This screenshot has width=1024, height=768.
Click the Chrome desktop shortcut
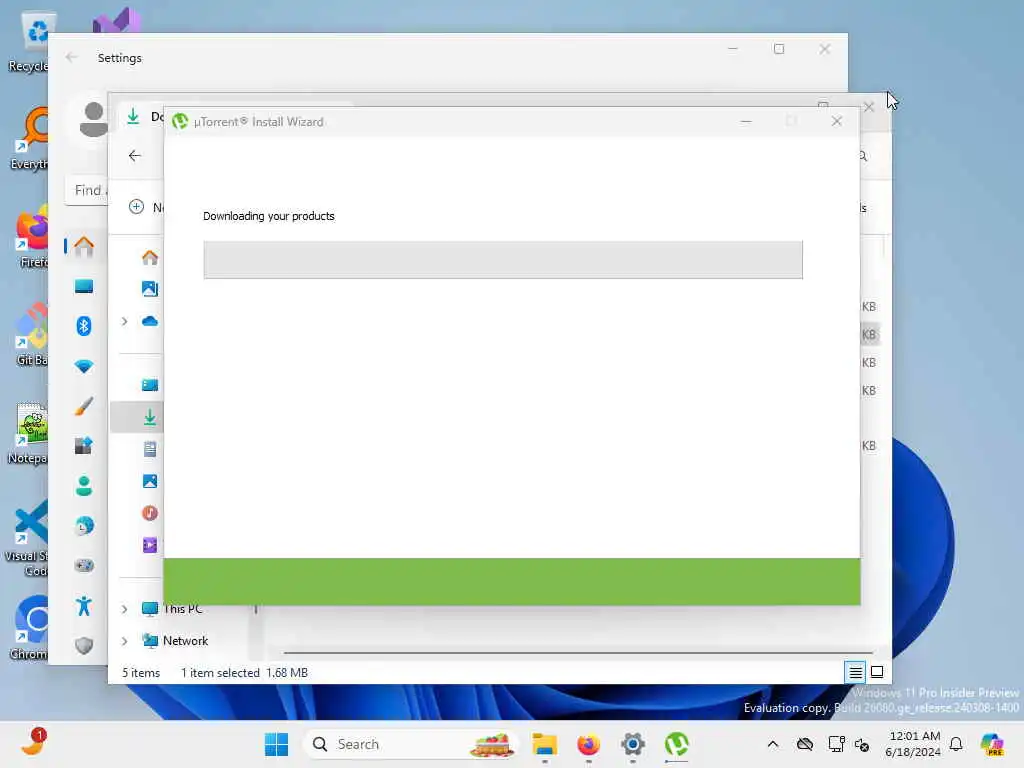coord(29,628)
